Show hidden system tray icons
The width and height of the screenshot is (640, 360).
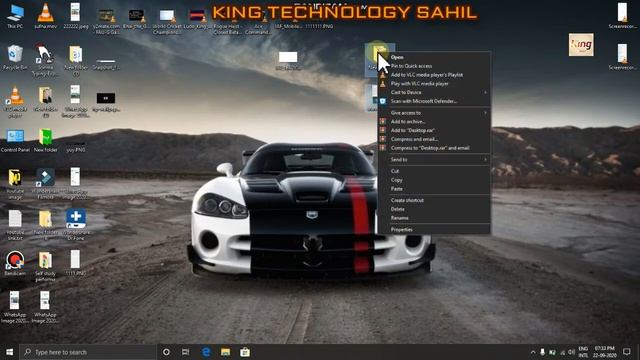click(533, 352)
